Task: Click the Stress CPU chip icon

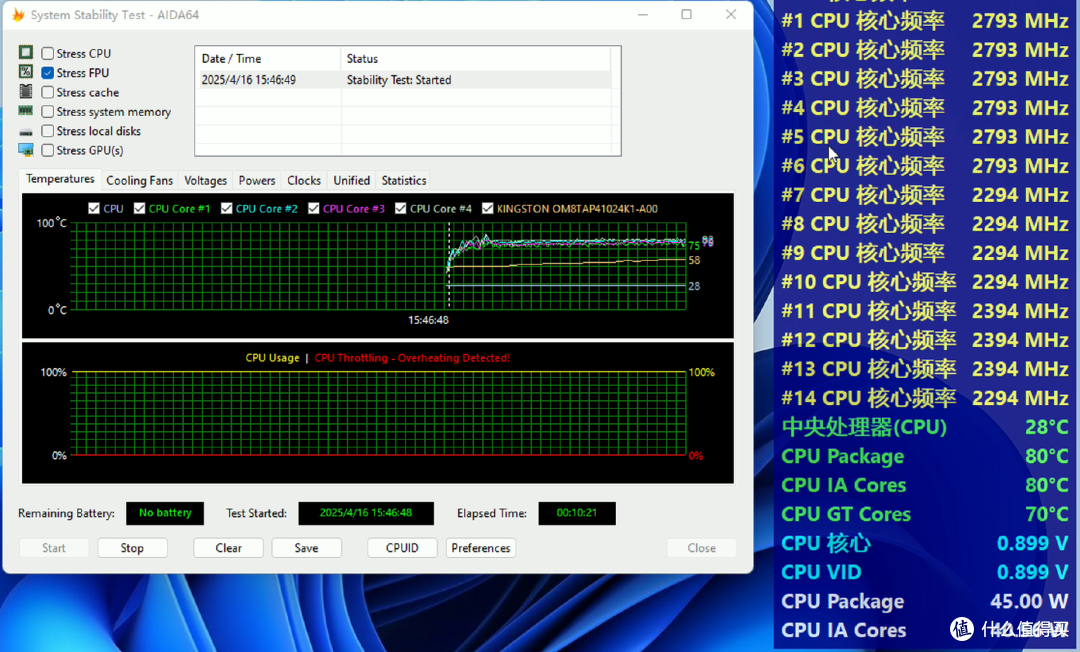Action: (25, 52)
